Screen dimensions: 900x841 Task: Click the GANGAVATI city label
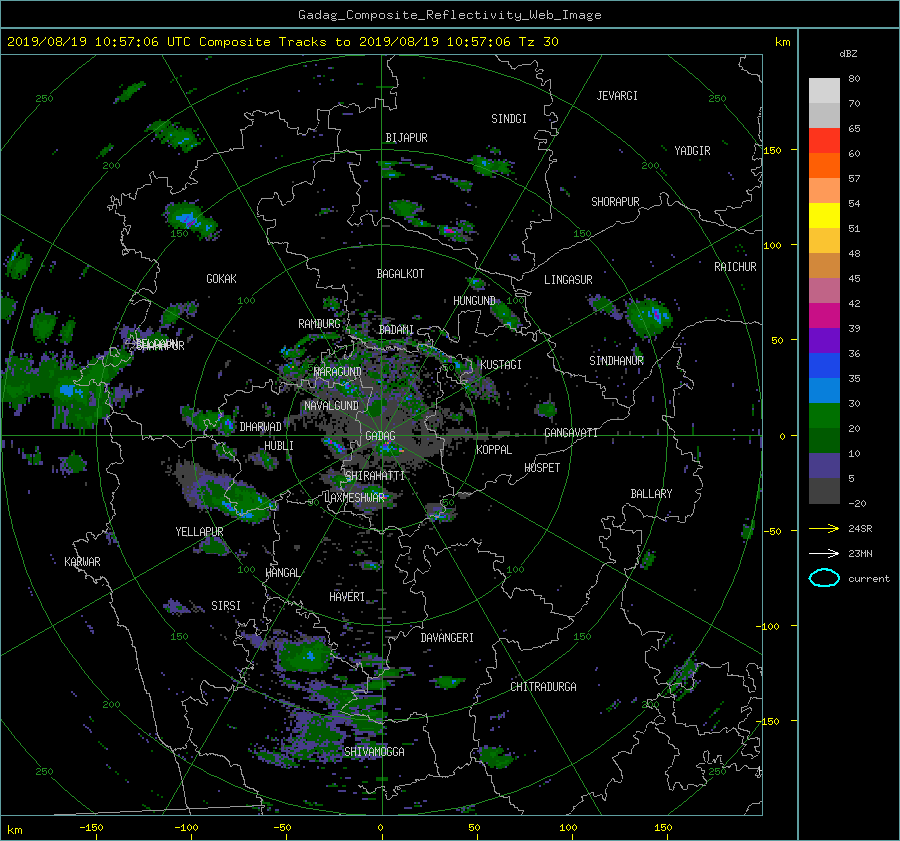click(571, 433)
